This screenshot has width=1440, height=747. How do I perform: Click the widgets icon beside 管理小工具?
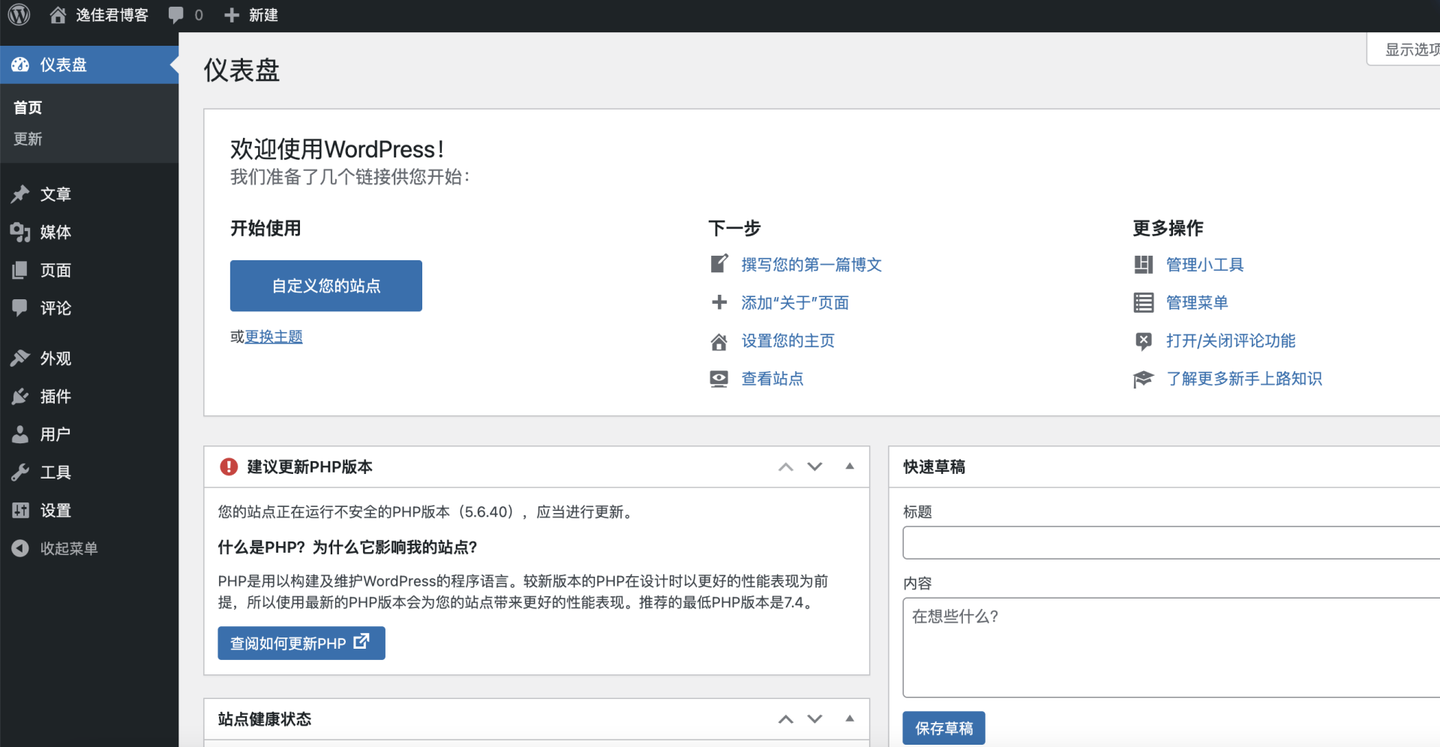pyautogui.click(x=1143, y=264)
